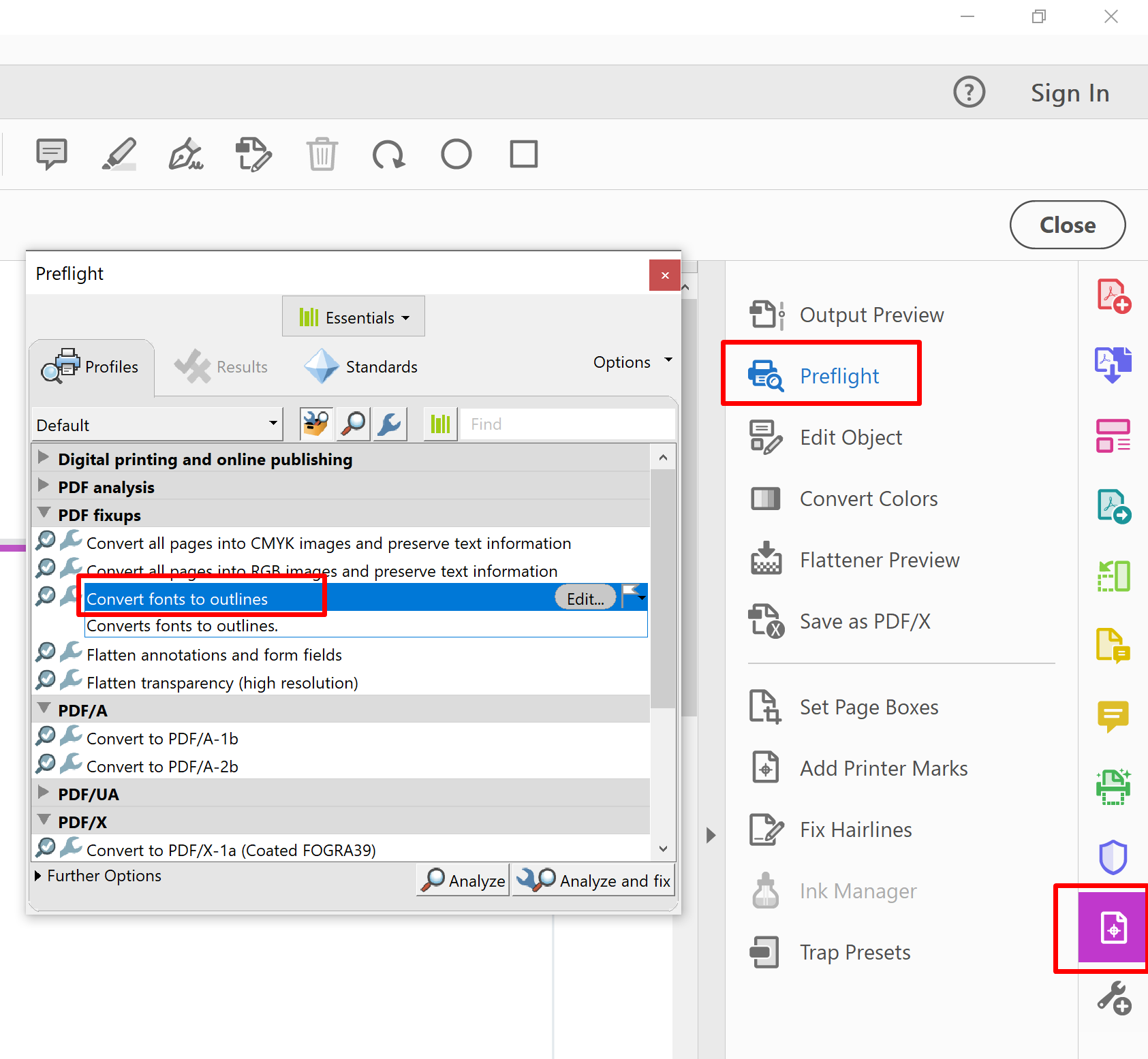This screenshot has height=1059, width=1148.
Task: Click the profile list scrollbar down arrow
Action: 663,849
